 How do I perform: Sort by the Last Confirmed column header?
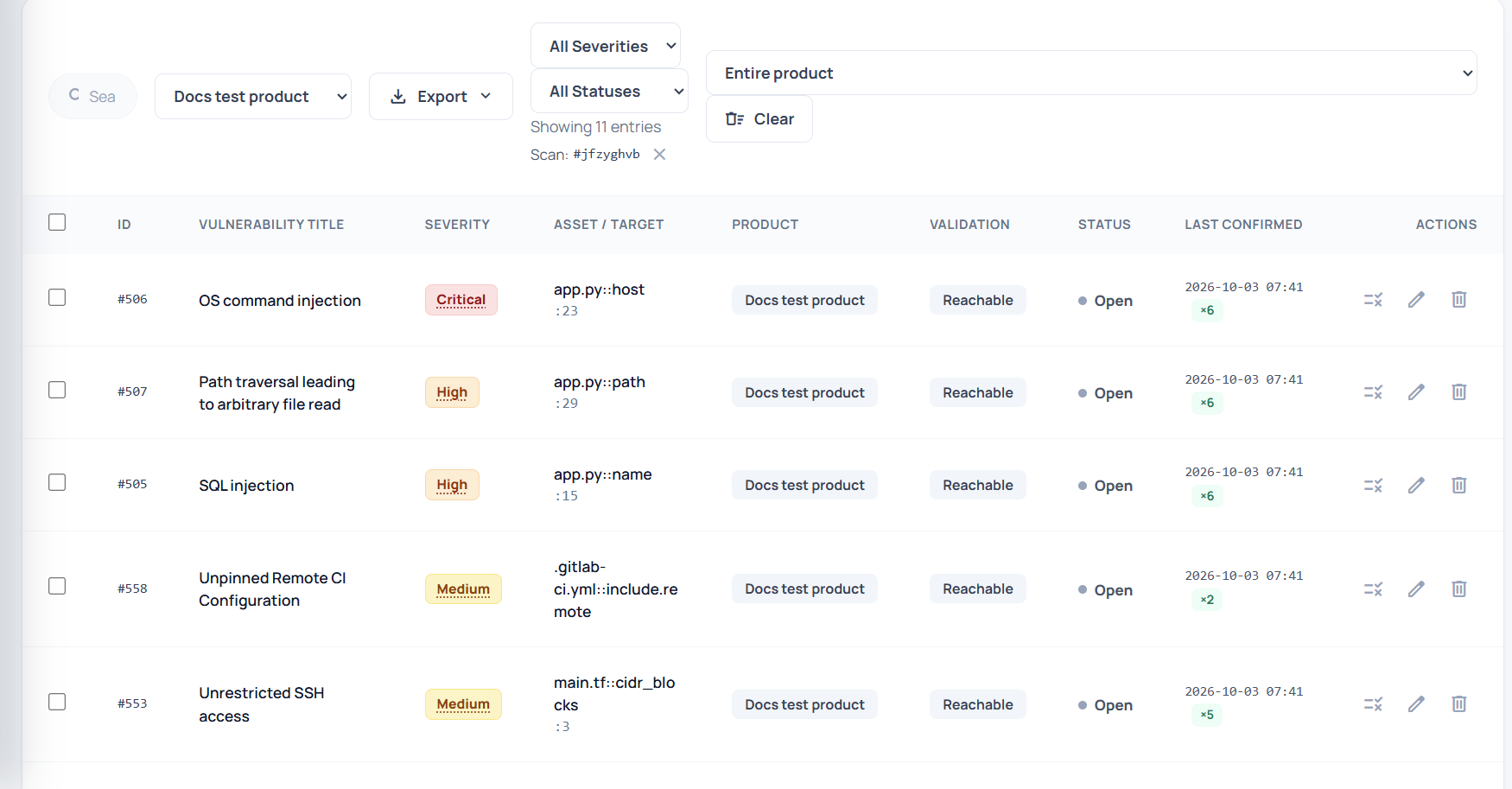click(x=1243, y=225)
